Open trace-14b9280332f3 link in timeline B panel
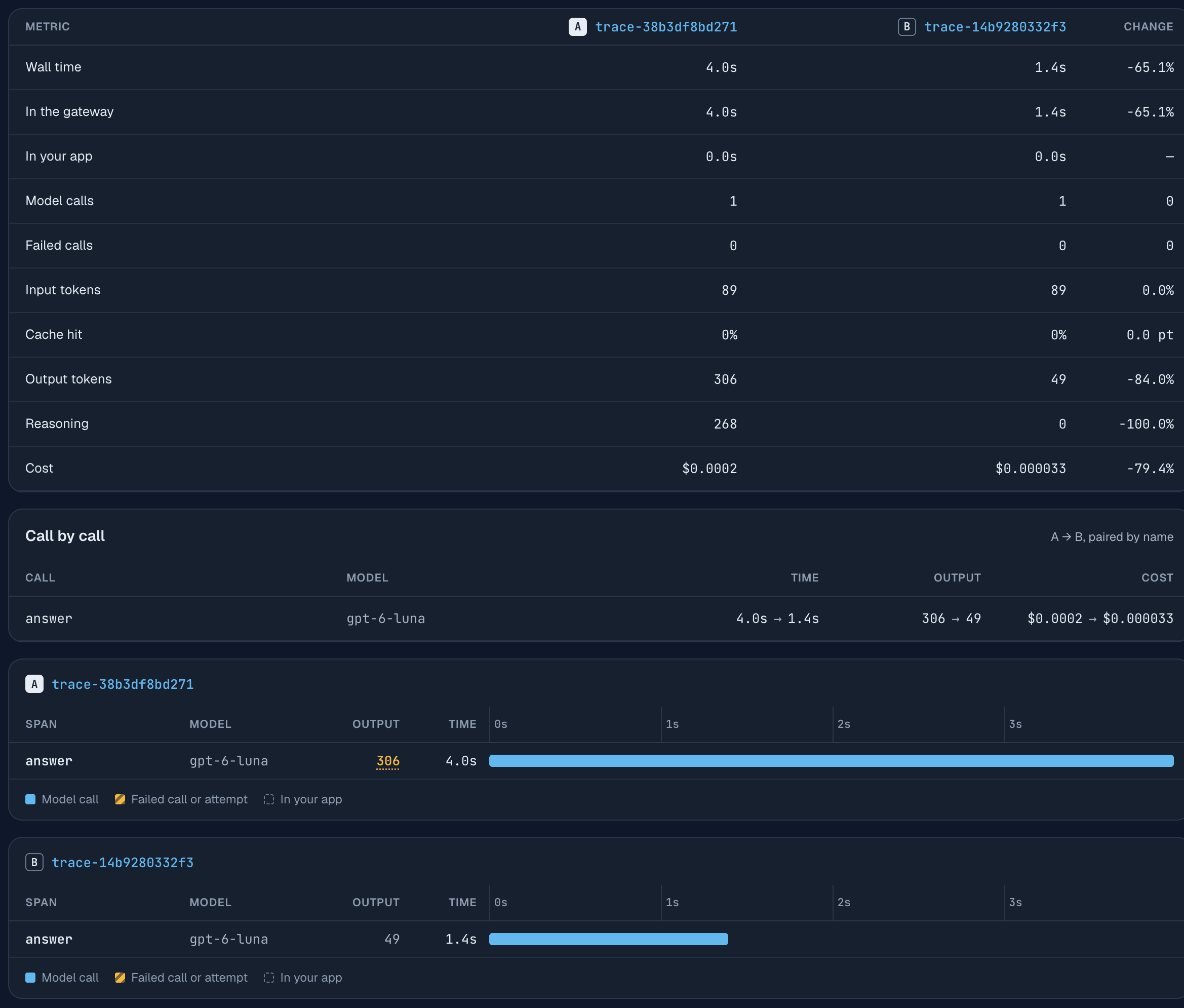 pos(122,862)
